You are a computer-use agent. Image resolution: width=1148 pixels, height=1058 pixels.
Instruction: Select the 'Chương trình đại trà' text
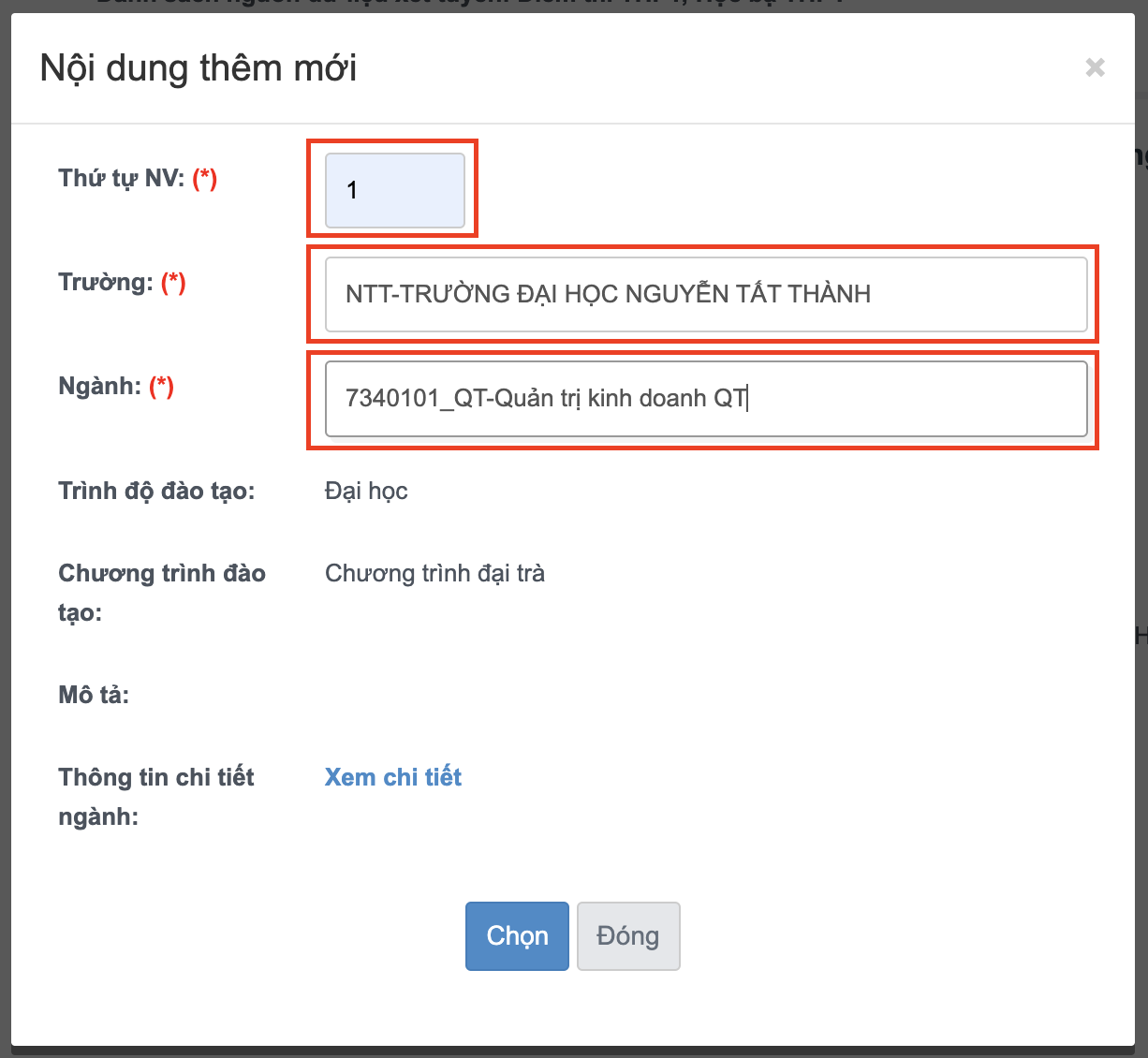coord(434,573)
